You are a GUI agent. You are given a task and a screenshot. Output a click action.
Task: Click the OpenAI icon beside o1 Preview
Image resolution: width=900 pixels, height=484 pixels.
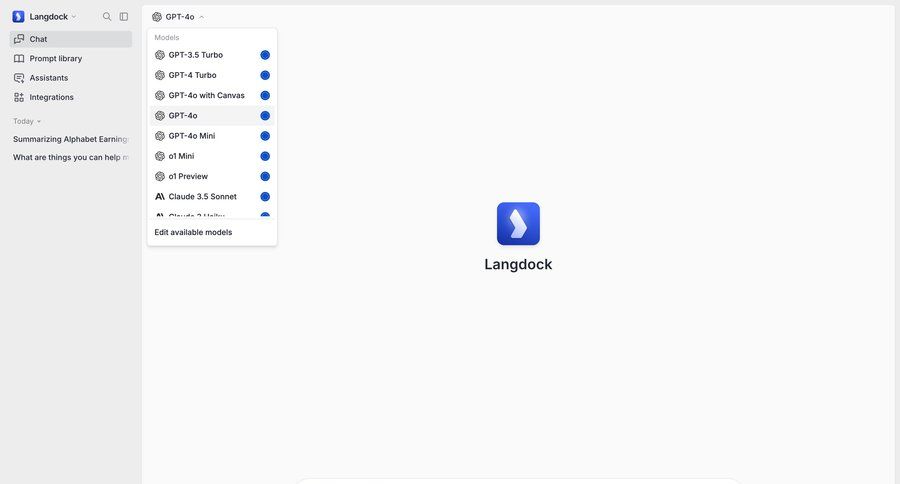pos(160,176)
